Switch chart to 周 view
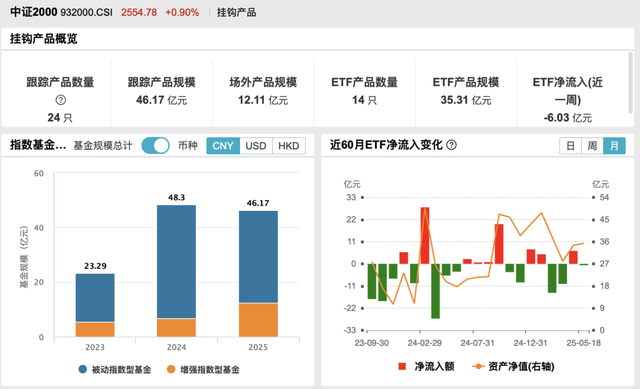Viewport: 640px width, 389px height. coord(592,146)
